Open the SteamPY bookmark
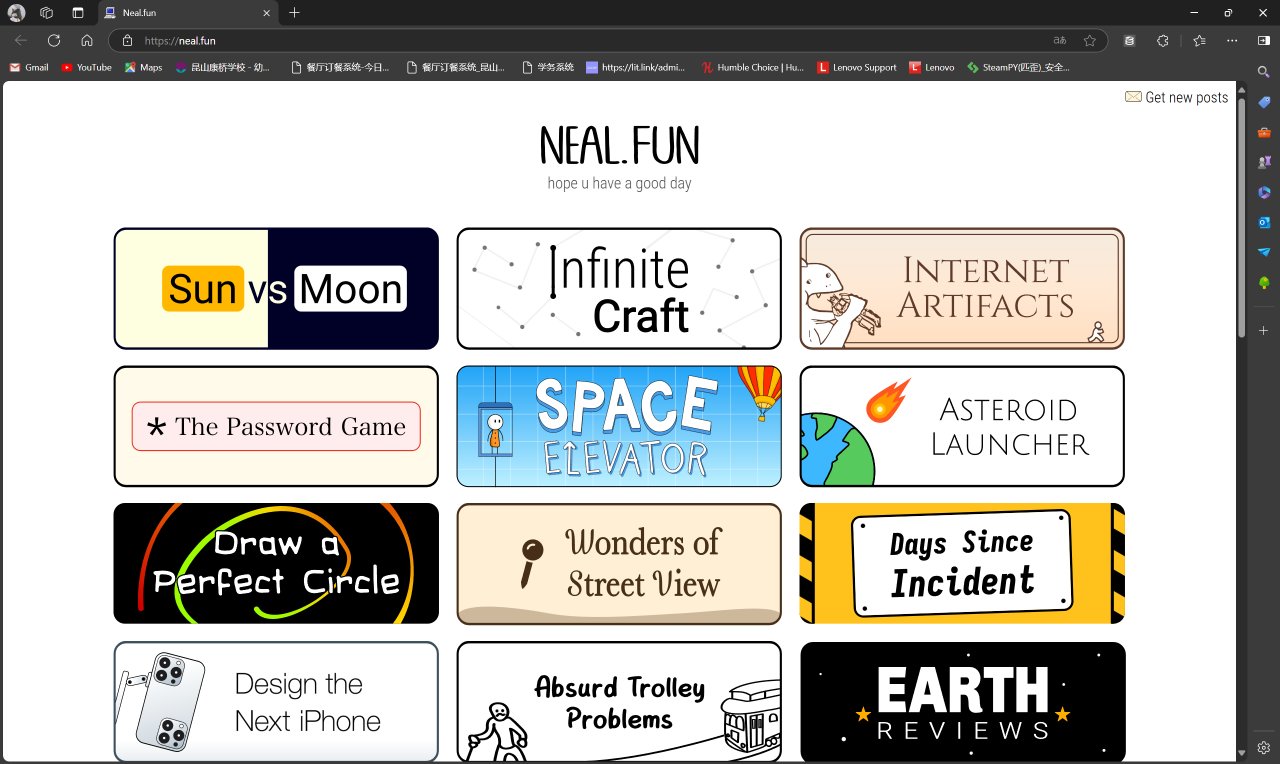This screenshot has width=1280, height=764. [1018, 67]
